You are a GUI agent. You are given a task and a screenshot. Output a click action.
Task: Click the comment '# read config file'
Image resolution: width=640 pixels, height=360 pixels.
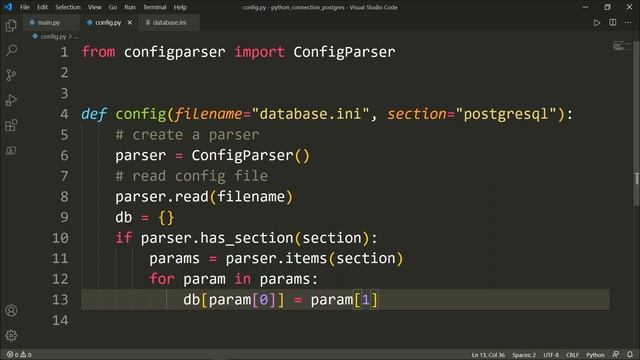pyautogui.click(x=191, y=176)
